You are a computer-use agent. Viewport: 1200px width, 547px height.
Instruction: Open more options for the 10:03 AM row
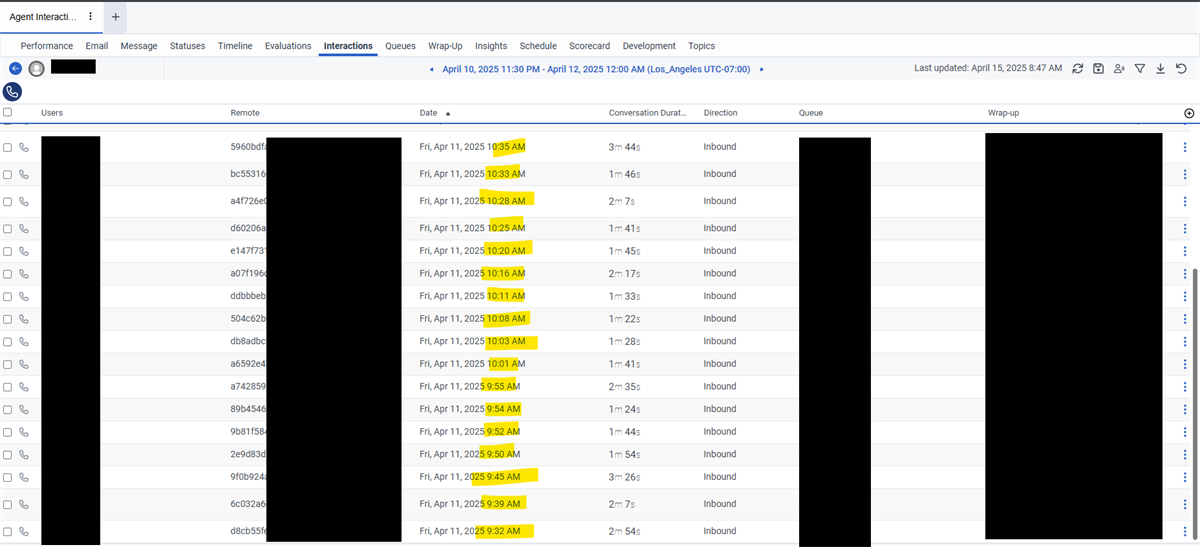pyautogui.click(x=1185, y=341)
